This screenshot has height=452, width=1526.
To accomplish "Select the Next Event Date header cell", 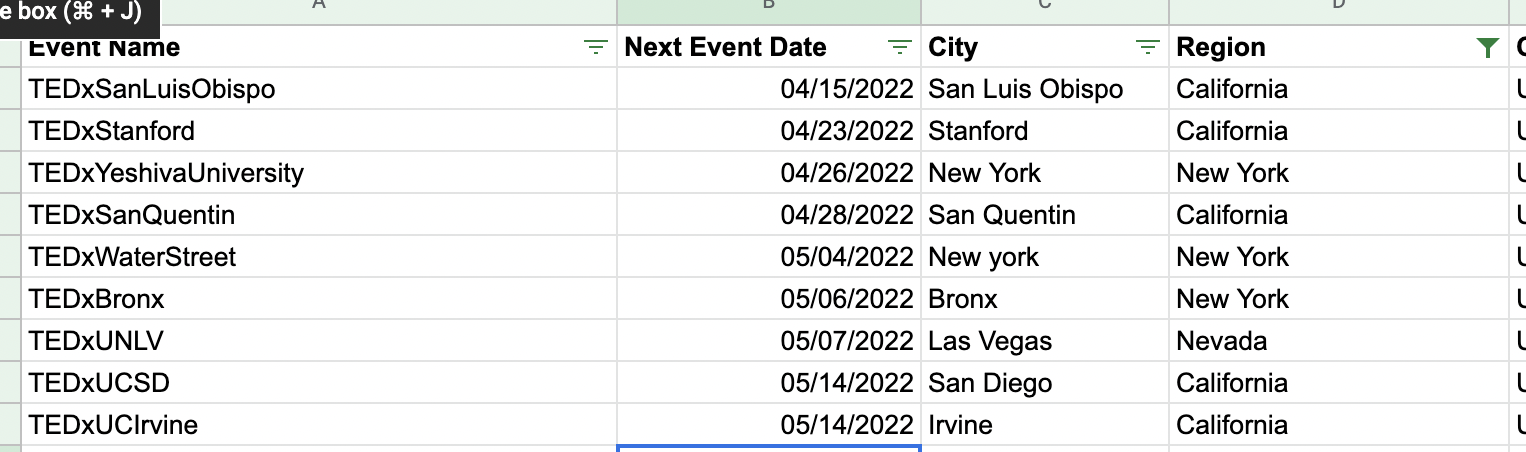I will tap(769, 47).
